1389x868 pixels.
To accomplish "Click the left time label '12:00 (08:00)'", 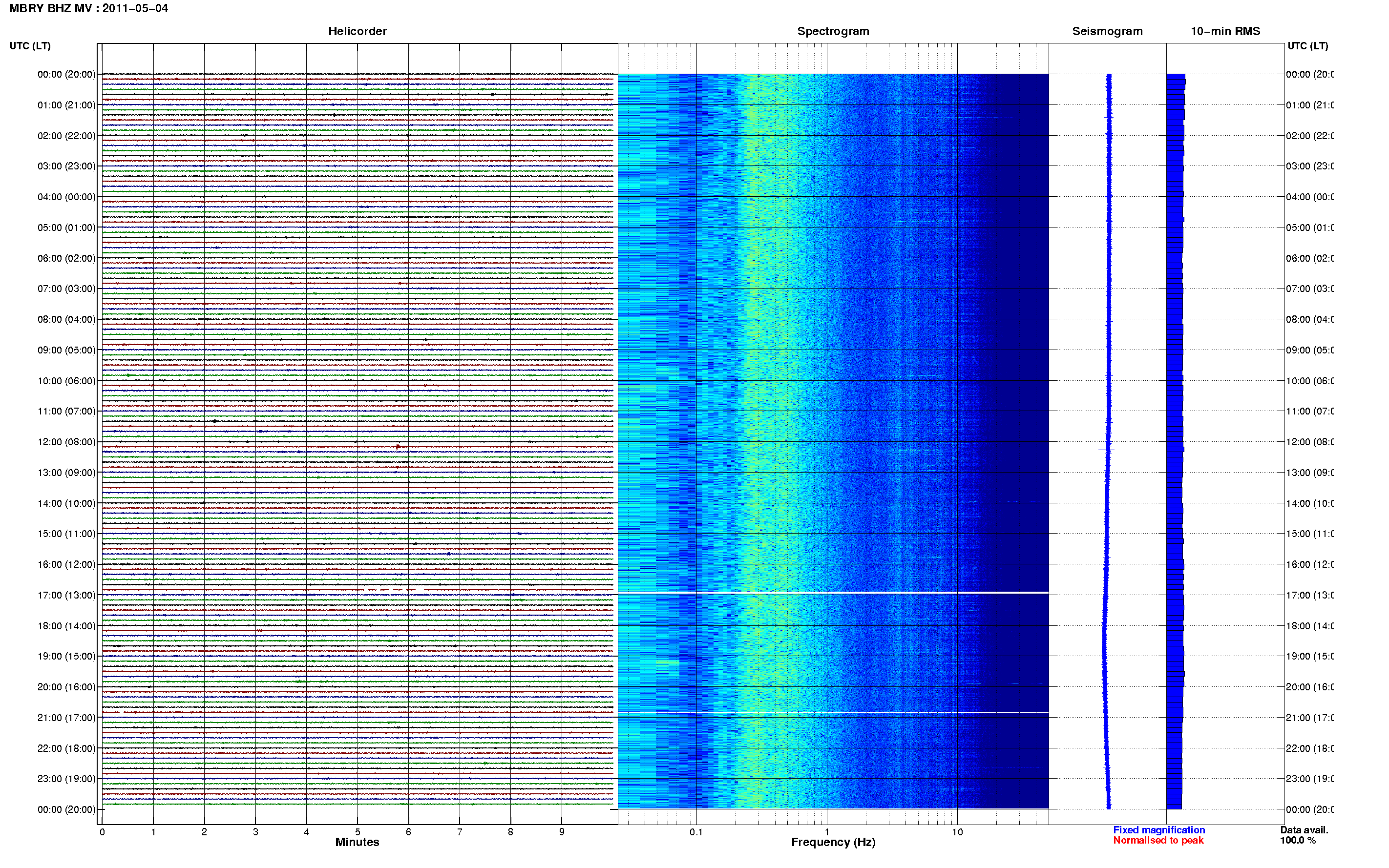I will click(x=66, y=442).
